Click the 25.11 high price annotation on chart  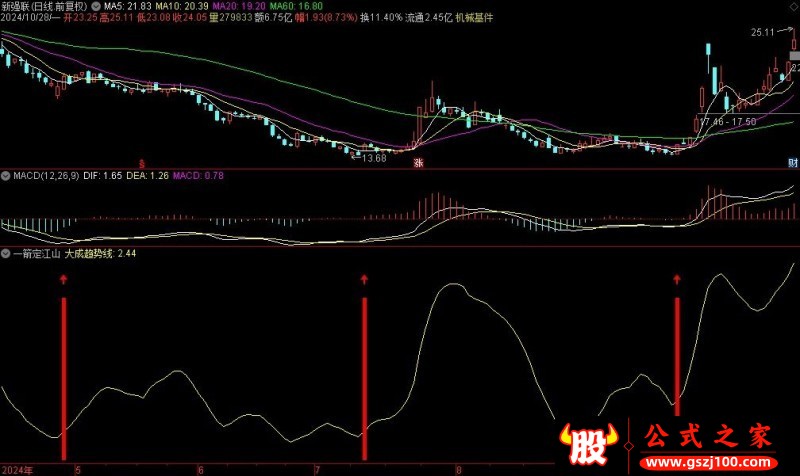pyautogui.click(x=763, y=33)
